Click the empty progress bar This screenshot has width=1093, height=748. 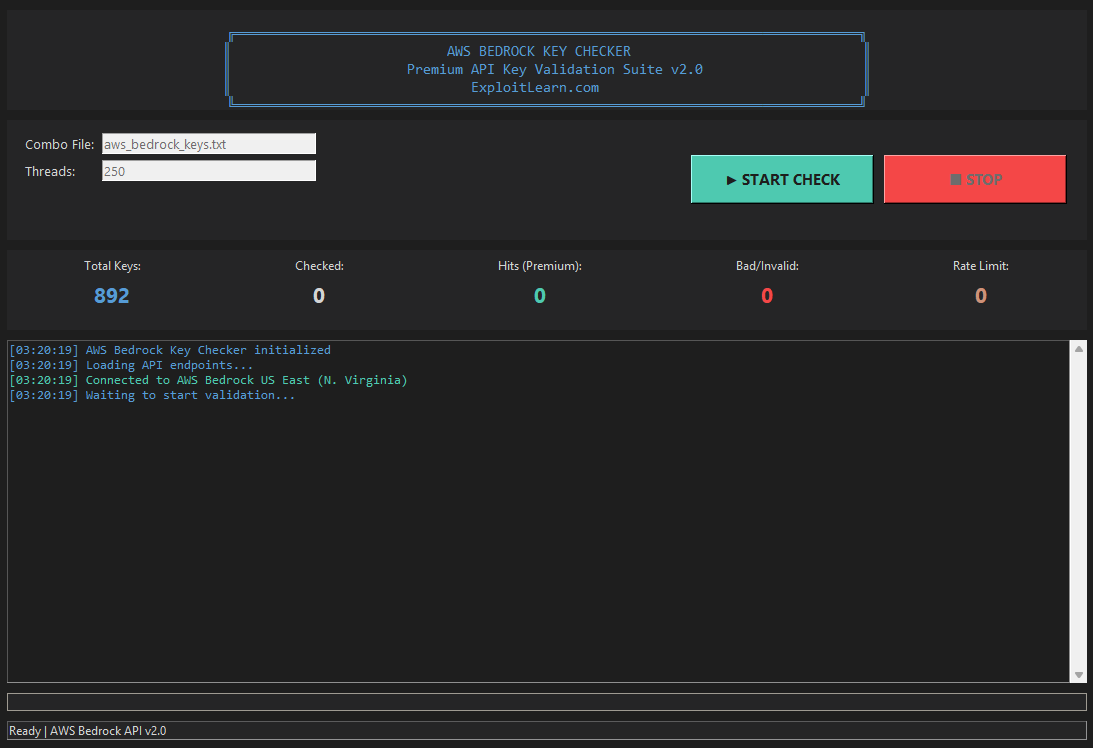(546, 701)
